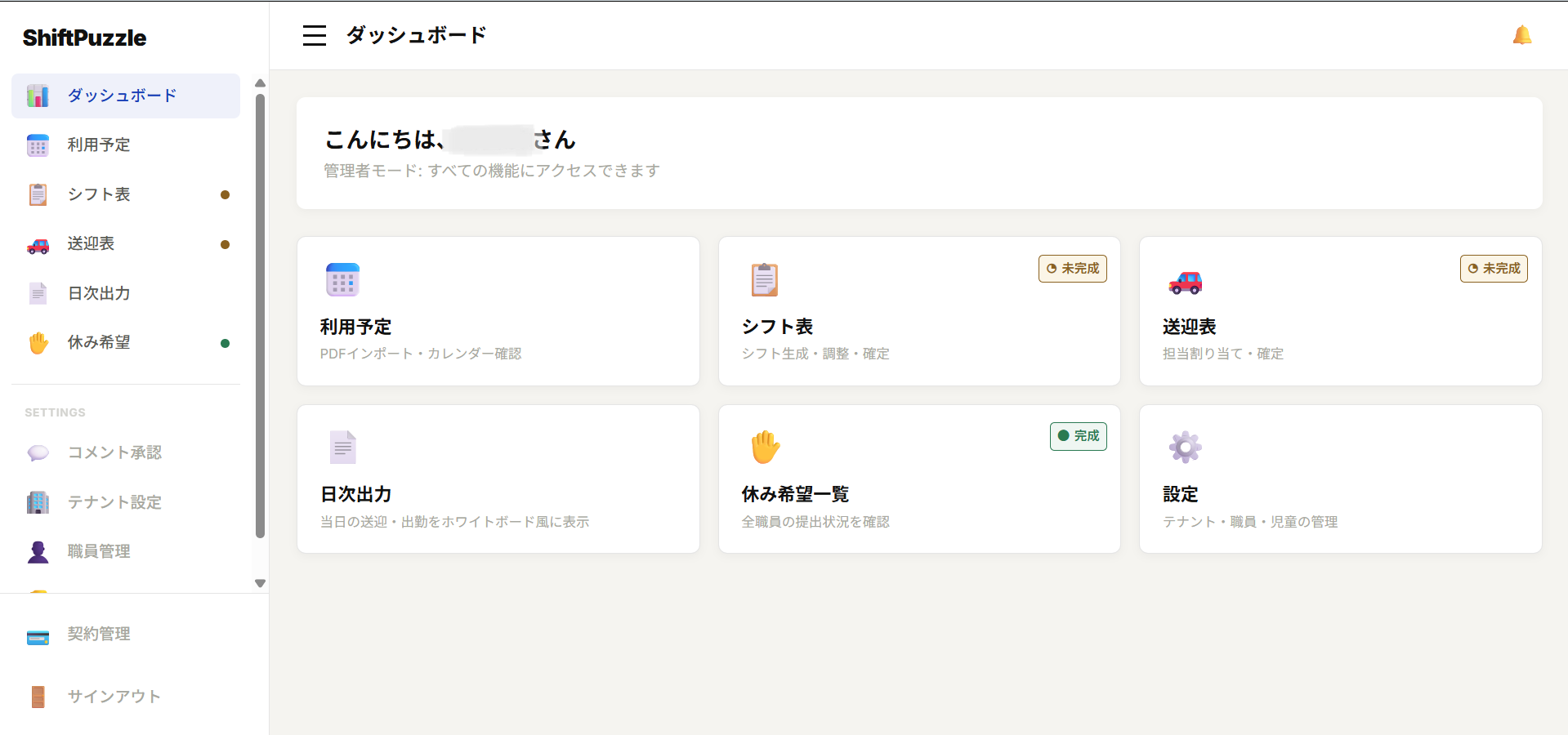Viewport: 1568px width, 735px height.
Task: Click the document icon in 日次出力 card
Action: tap(342, 448)
